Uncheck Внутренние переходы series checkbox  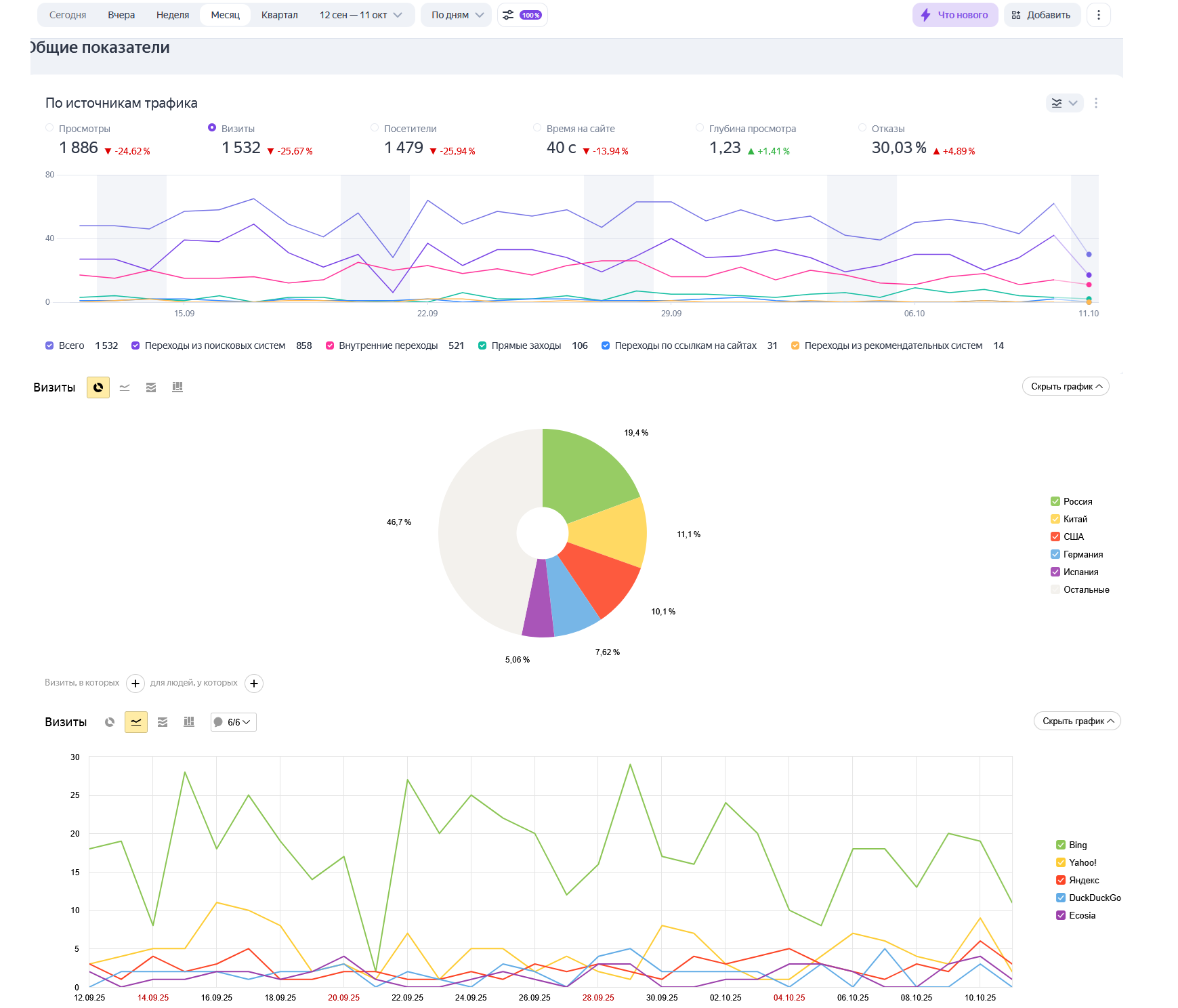[330, 345]
